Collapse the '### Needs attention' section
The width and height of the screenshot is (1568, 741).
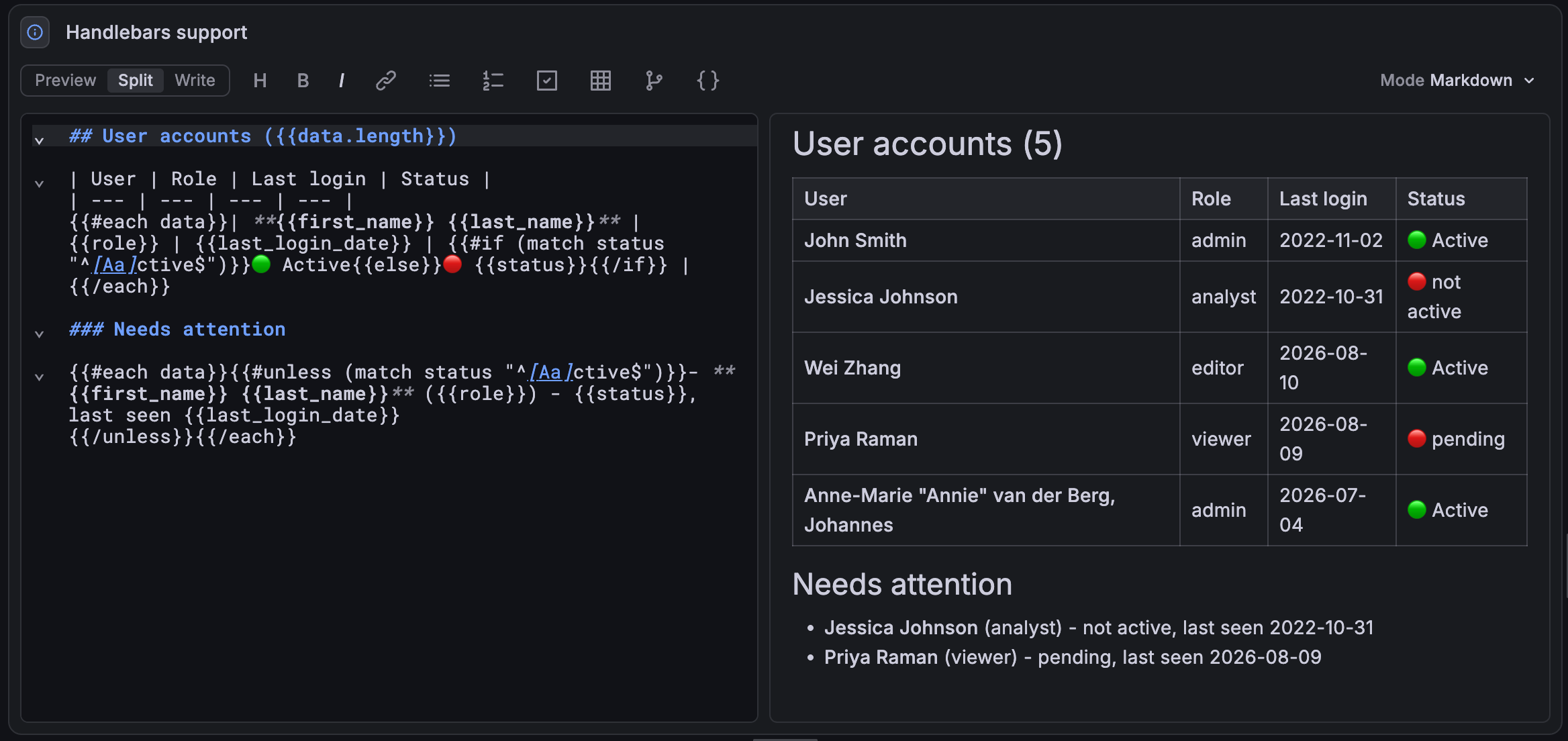40,334
